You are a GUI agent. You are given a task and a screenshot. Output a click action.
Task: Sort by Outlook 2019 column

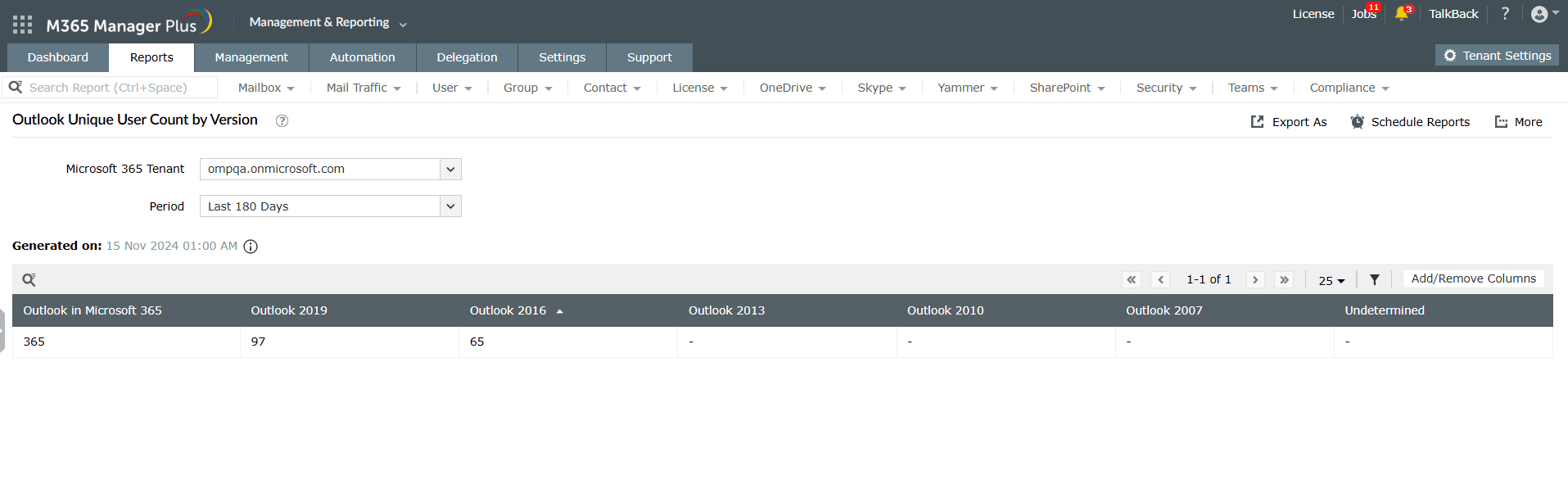(289, 310)
